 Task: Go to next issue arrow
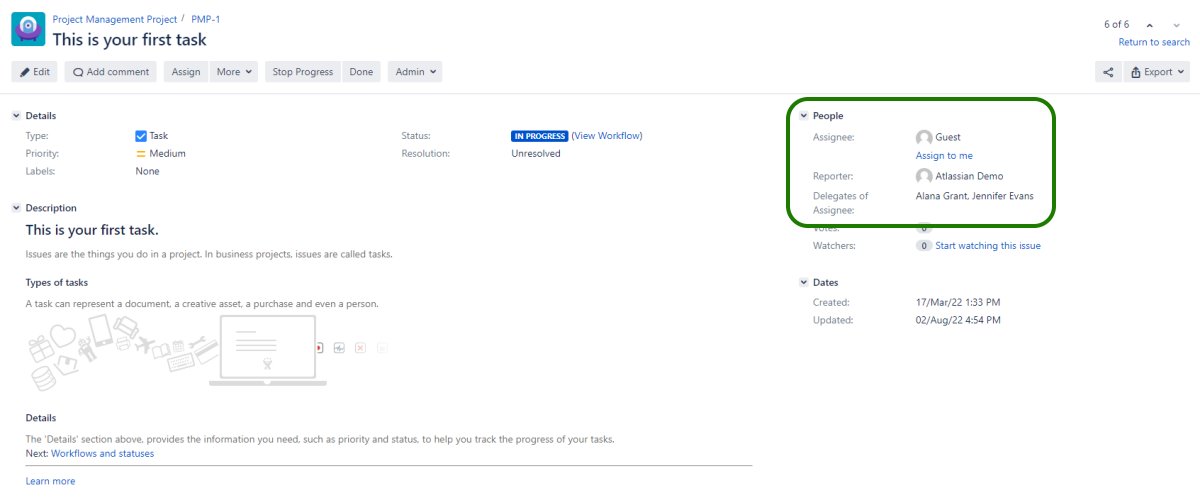point(1177,25)
